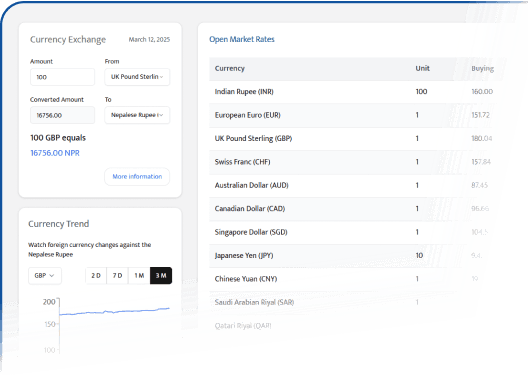
Task: Open the GBP trend currency dropdown
Action: click(x=45, y=276)
